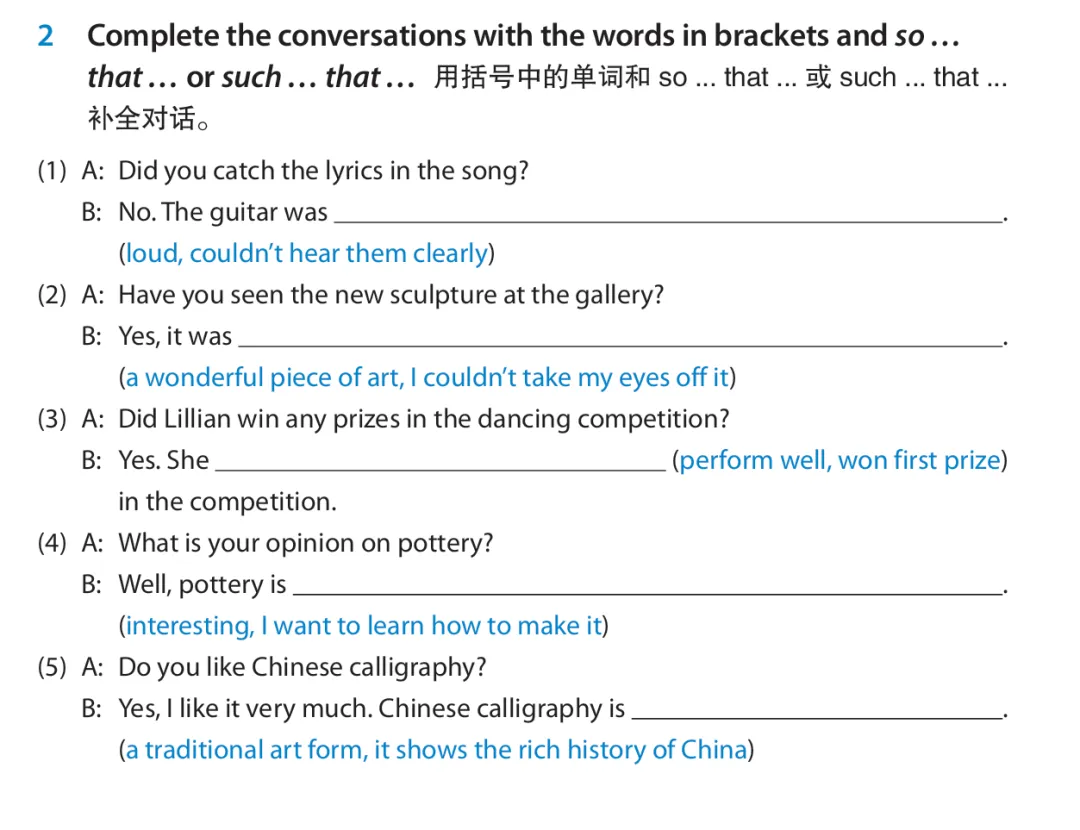Click question about the new sculpture
The height and width of the screenshot is (830, 1080).
click(x=391, y=295)
